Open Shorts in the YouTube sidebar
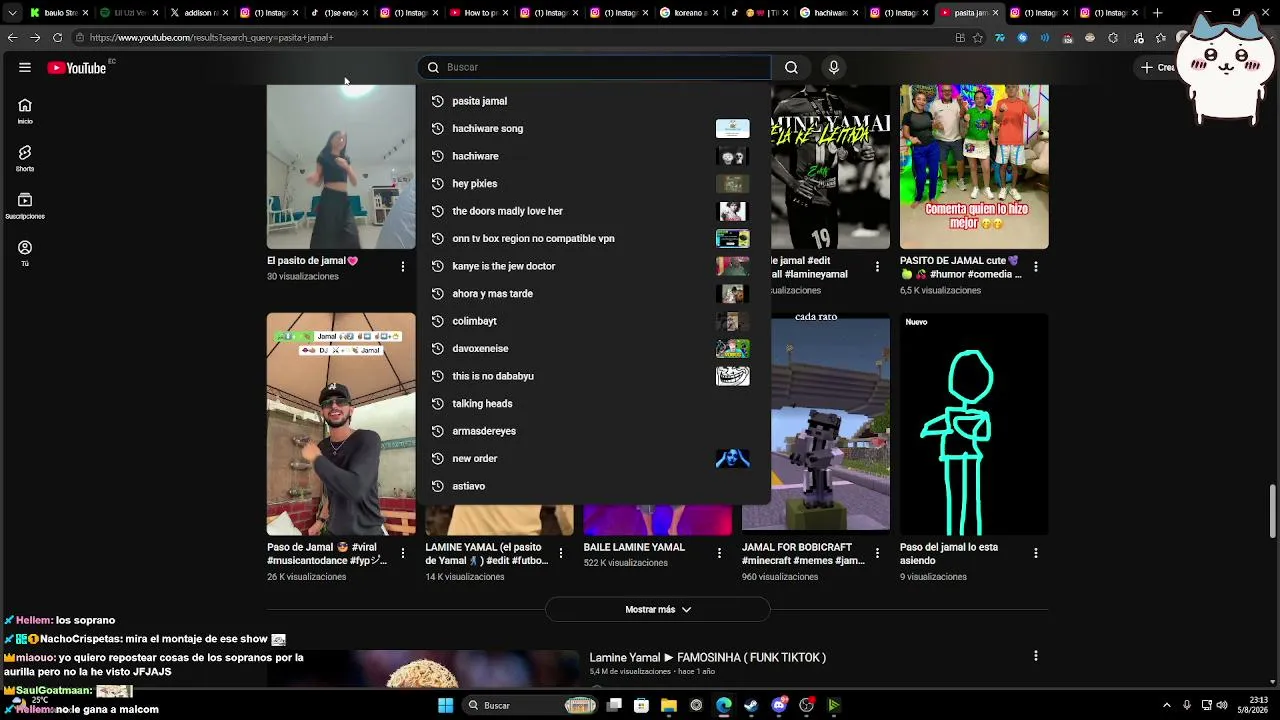This screenshot has height=720, width=1280. pyautogui.click(x=25, y=158)
